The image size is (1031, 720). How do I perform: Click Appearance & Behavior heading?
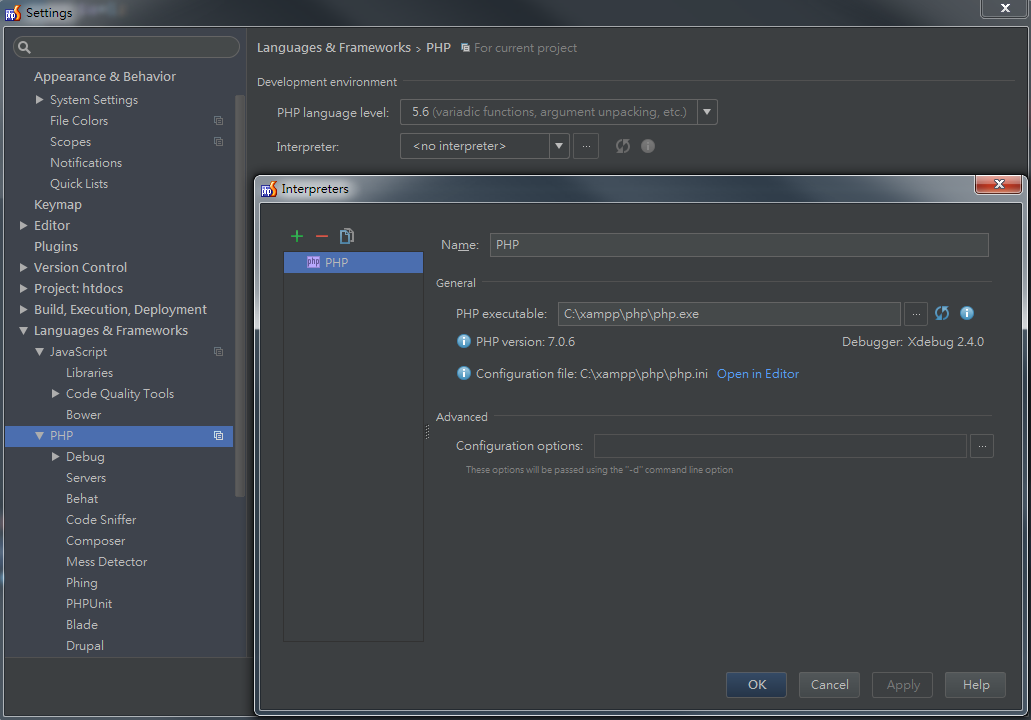tap(105, 76)
